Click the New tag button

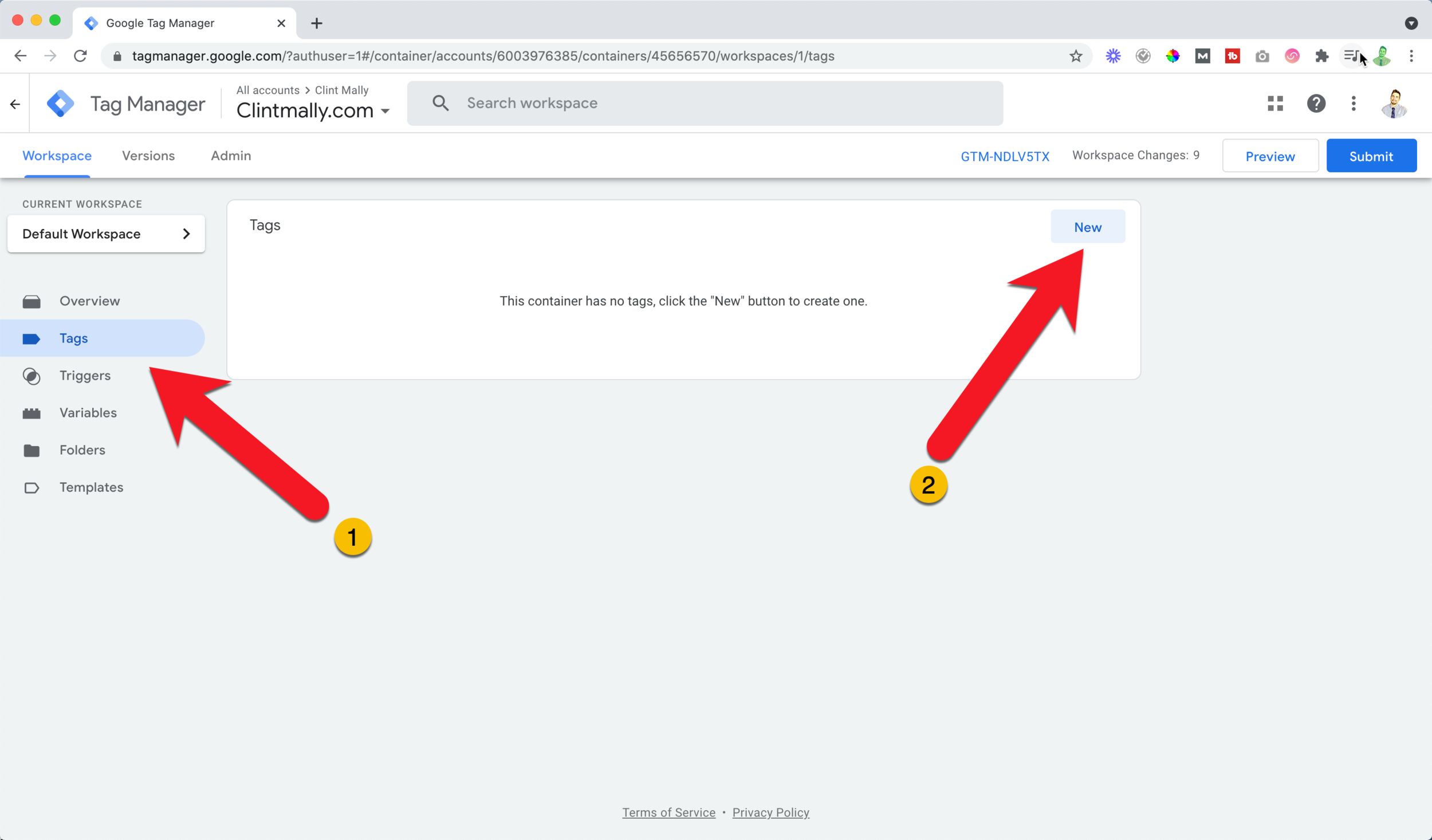pos(1088,227)
